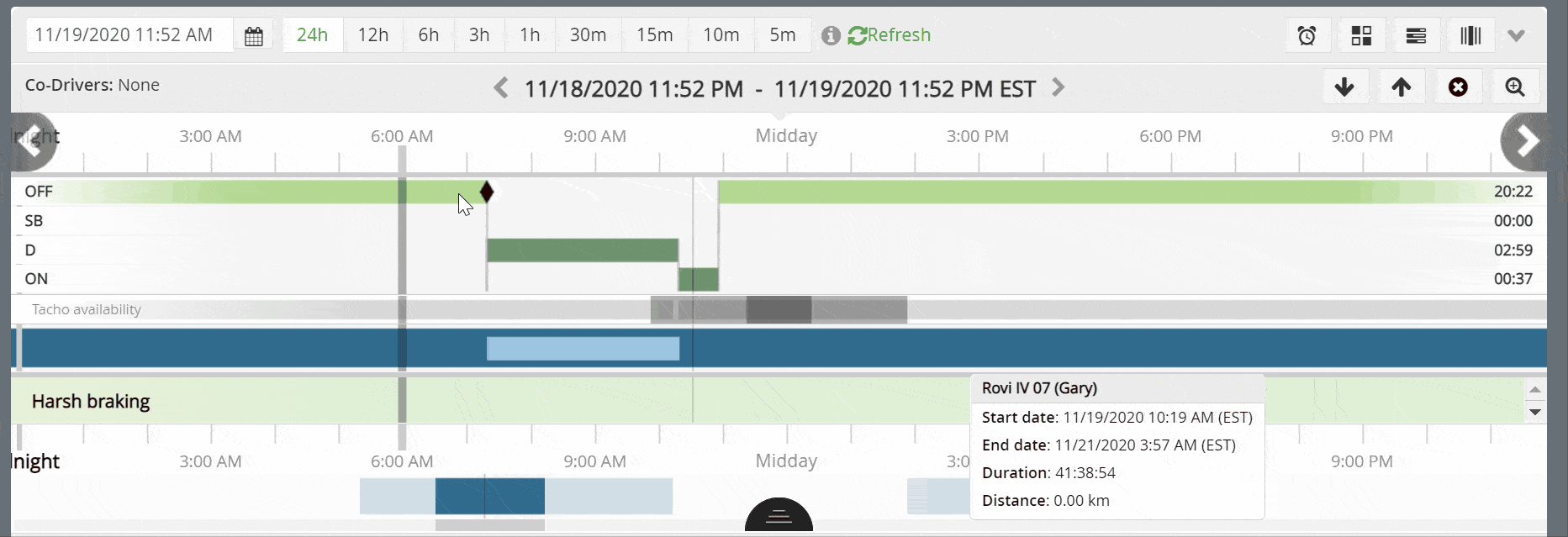Click the Refresh button
The image size is (1568, 537).
tap(890, 35)
